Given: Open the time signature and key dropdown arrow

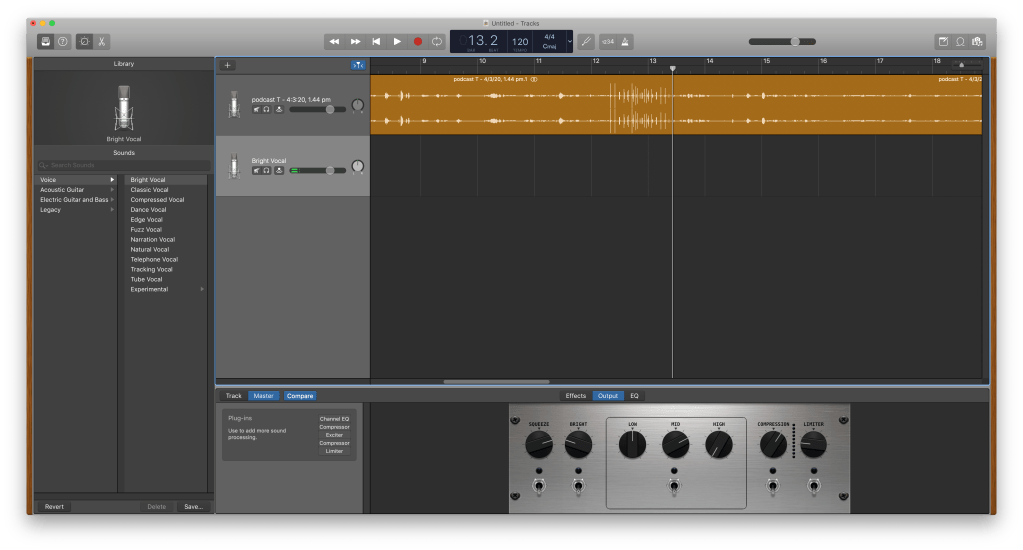Looking at the screenshot, I should [570, 41].
